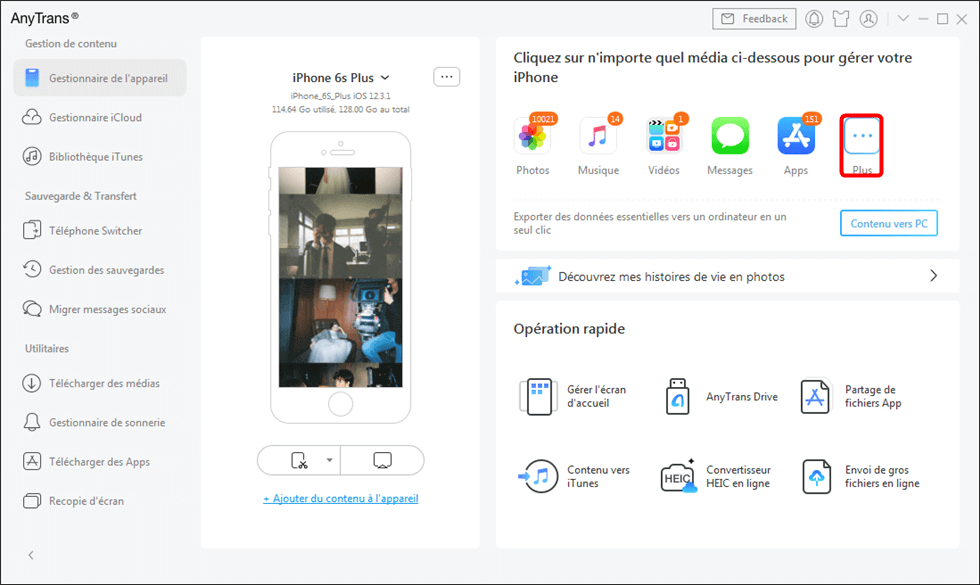
Task: Open Partage de fichiers App icon
Action: tap(816, 396)
